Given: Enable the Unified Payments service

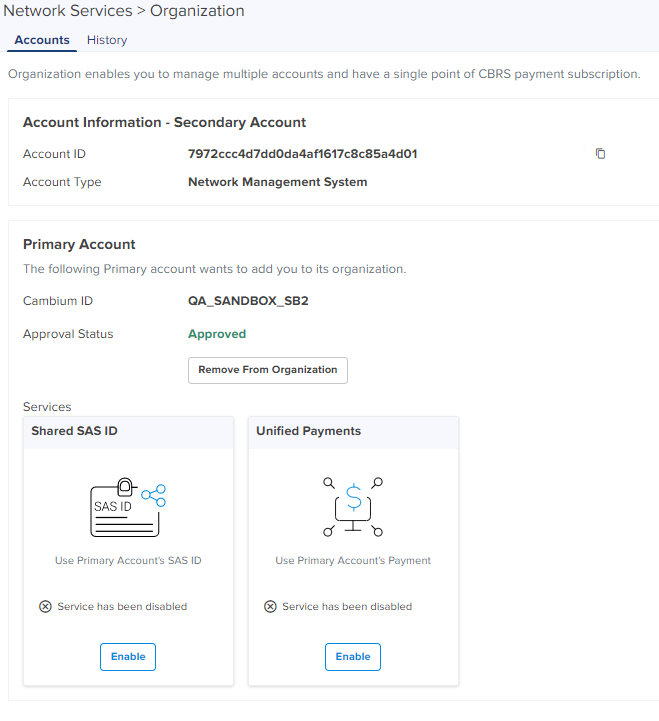Looking at the screenshot, I should 353,657.
